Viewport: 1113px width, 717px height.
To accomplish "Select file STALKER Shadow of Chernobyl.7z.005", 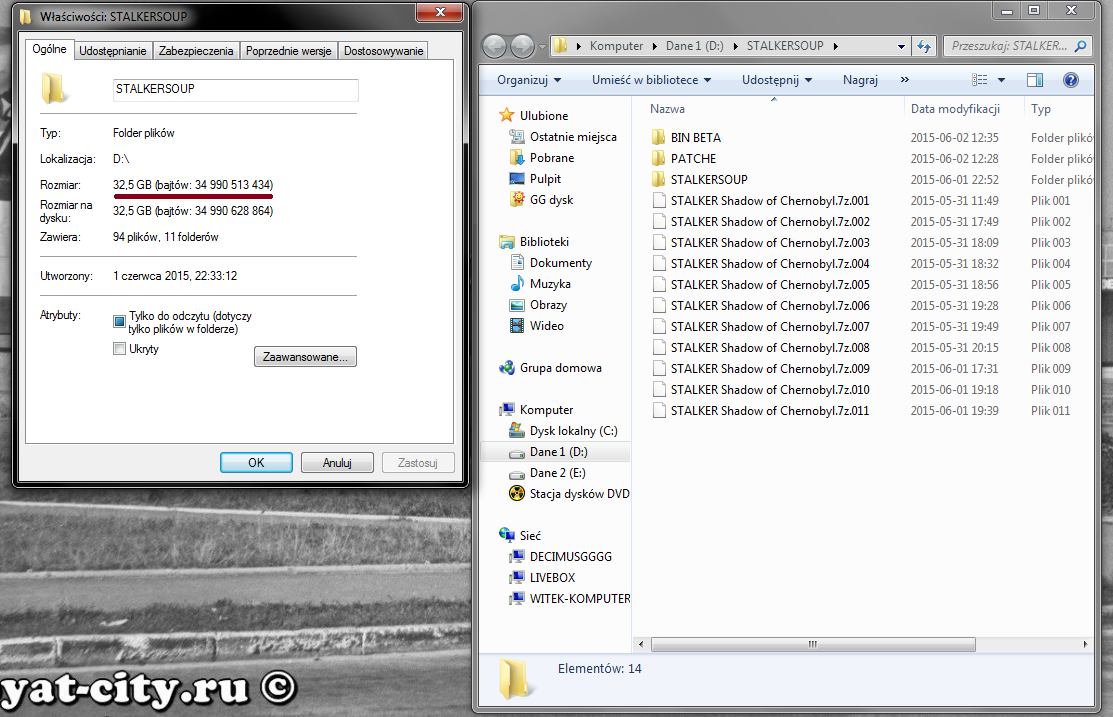I will [x=770, y=285].
